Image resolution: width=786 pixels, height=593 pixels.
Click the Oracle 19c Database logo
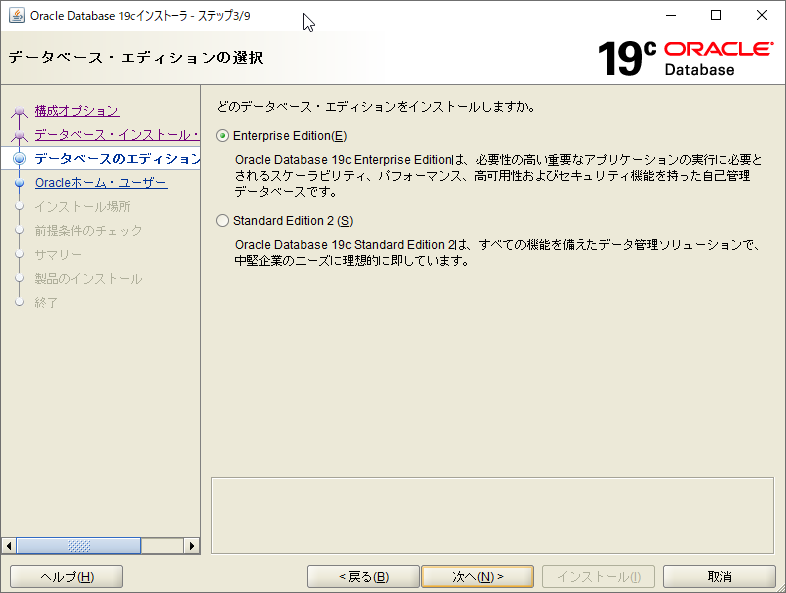coord(685,58)
